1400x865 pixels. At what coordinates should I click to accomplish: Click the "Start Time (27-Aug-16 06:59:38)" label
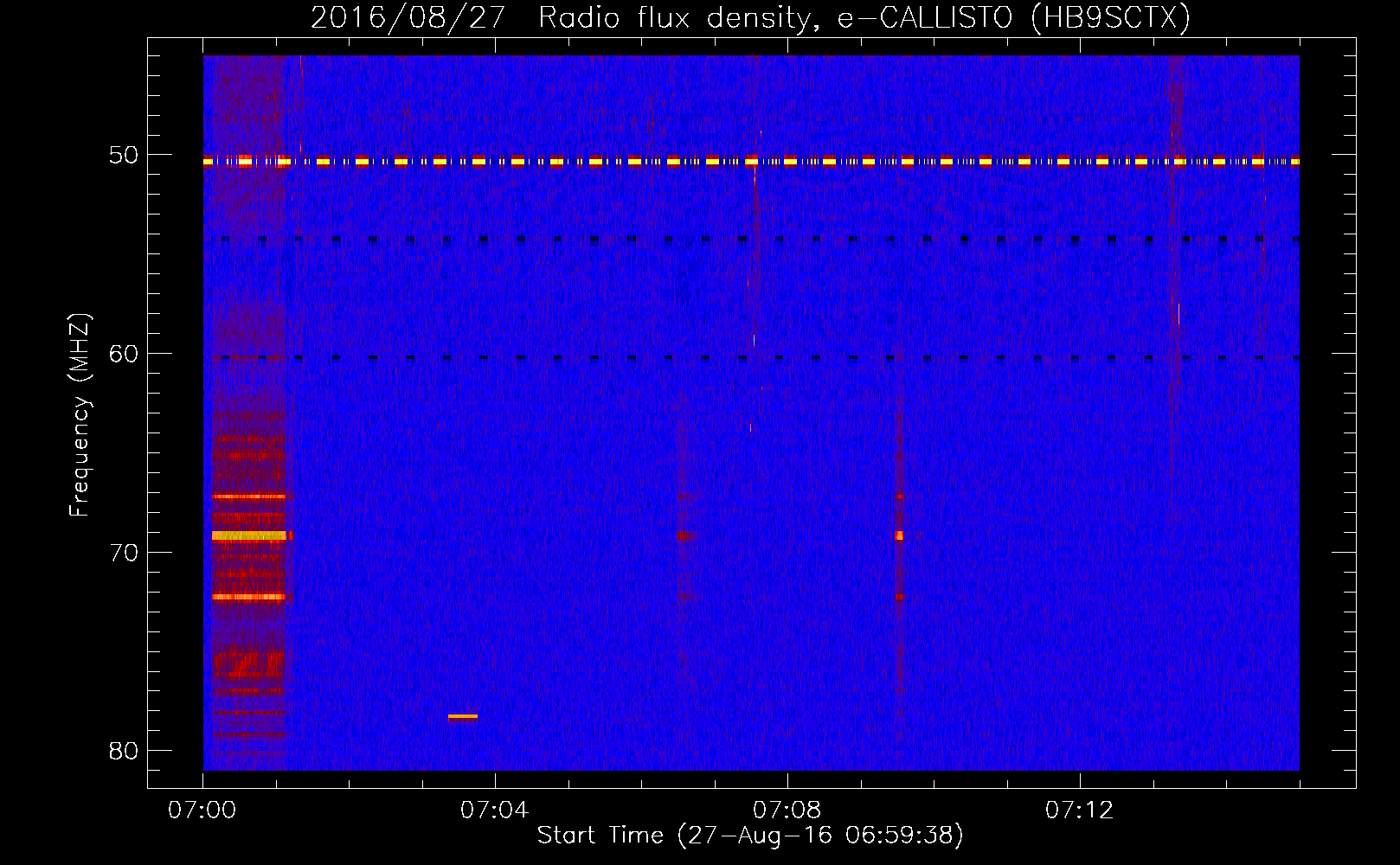[x=750, y=836]
